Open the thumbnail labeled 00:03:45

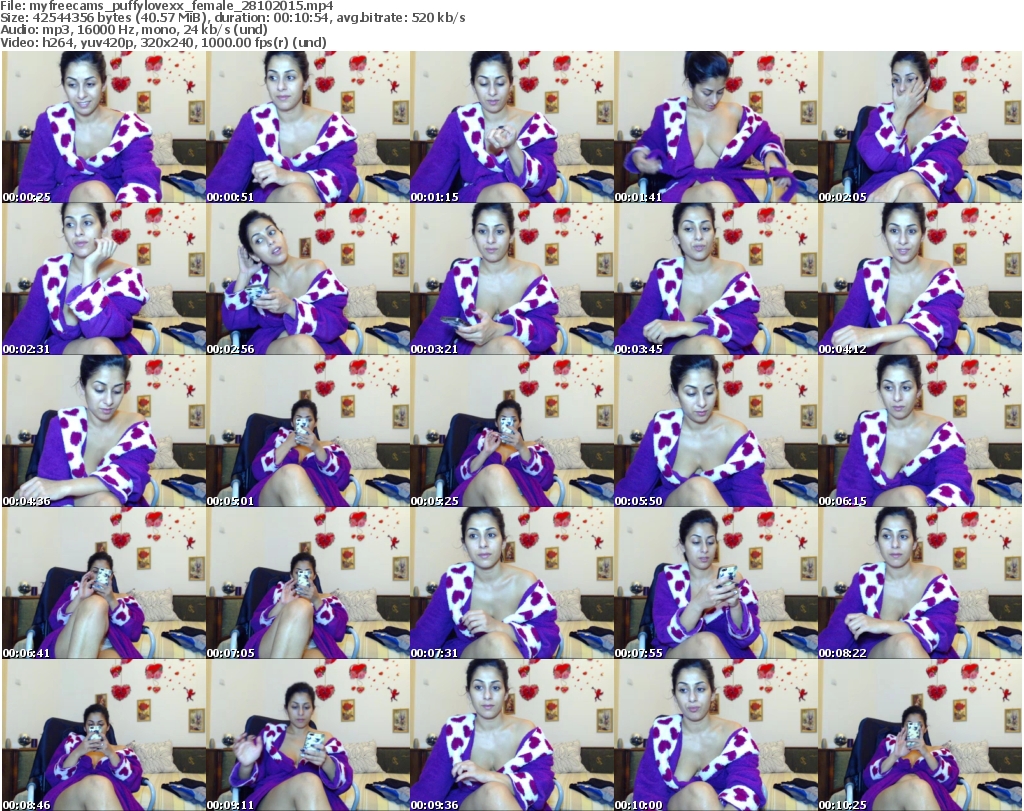[716, 279]
